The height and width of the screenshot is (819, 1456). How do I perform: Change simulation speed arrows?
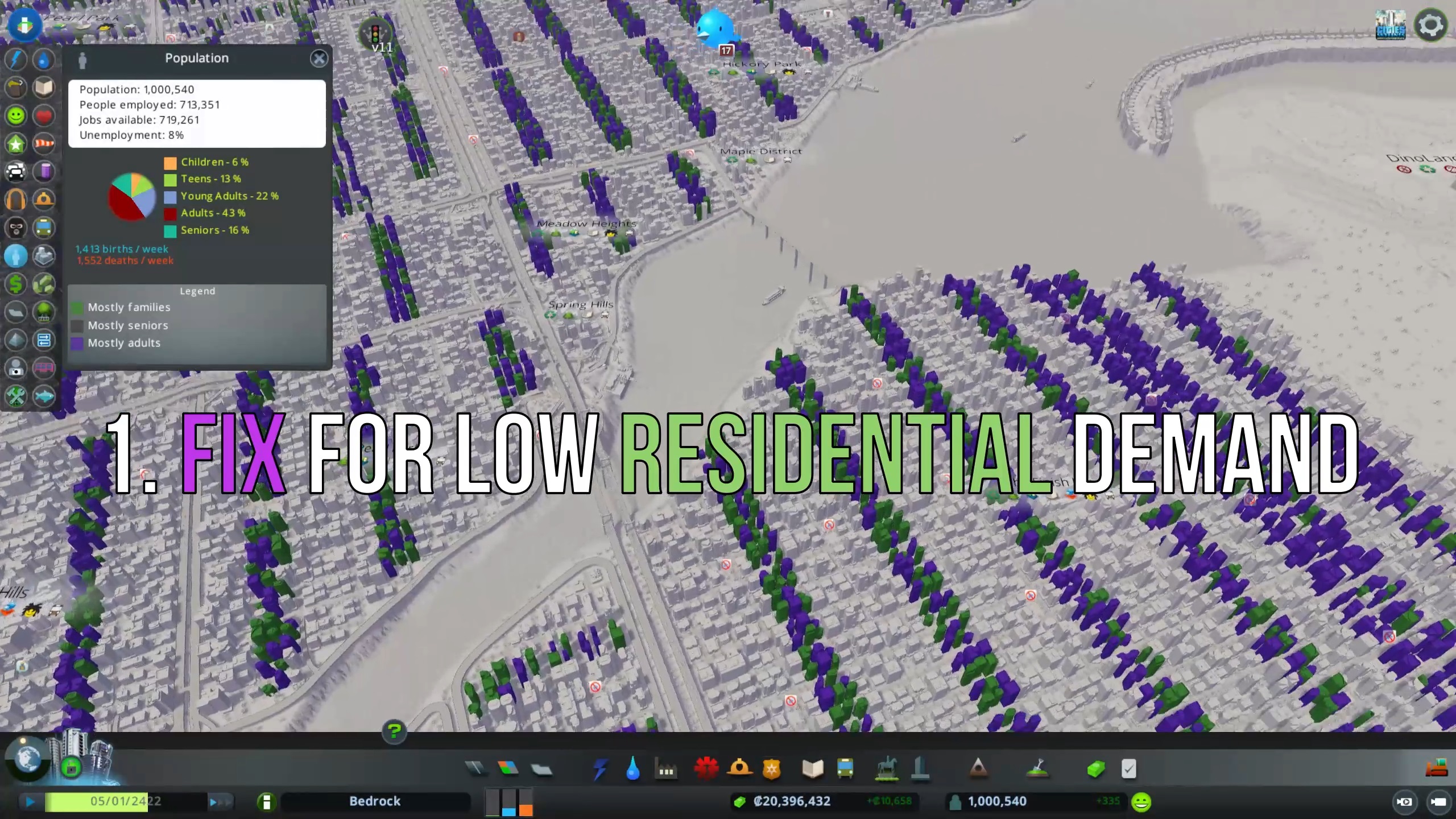(x=220, y=802)
